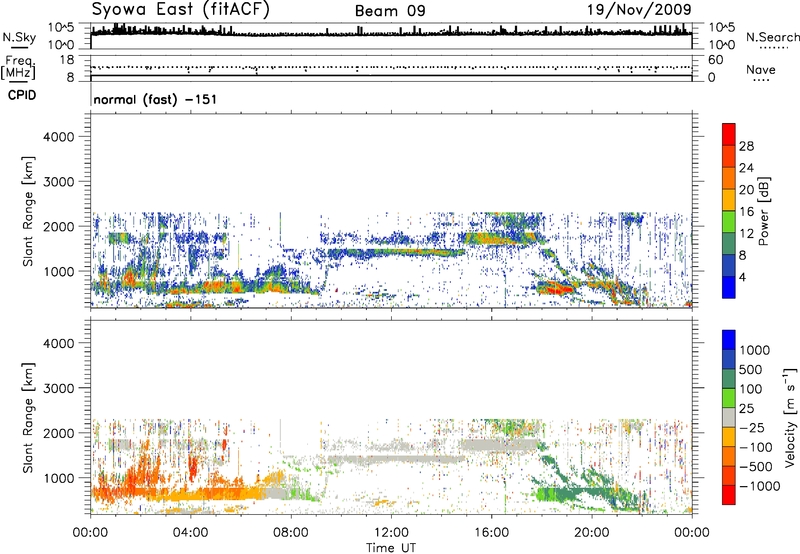800x554 pixels.
Task: Click the 'Slant Range [km]' label of power panel
Action: coord(28,211)
